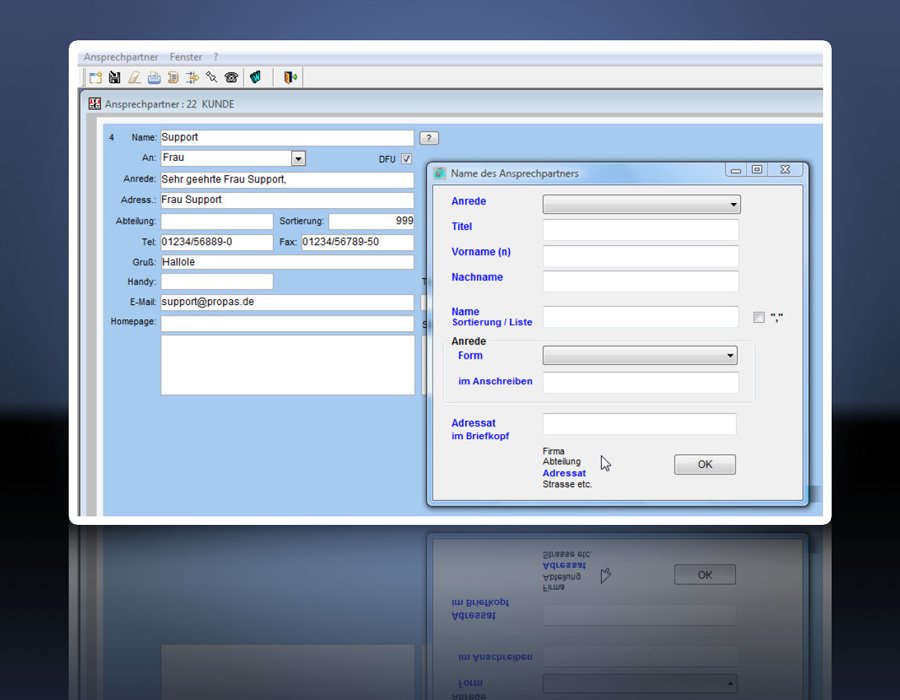Click the Name Sortierung / Liste field

coord(641,317)
